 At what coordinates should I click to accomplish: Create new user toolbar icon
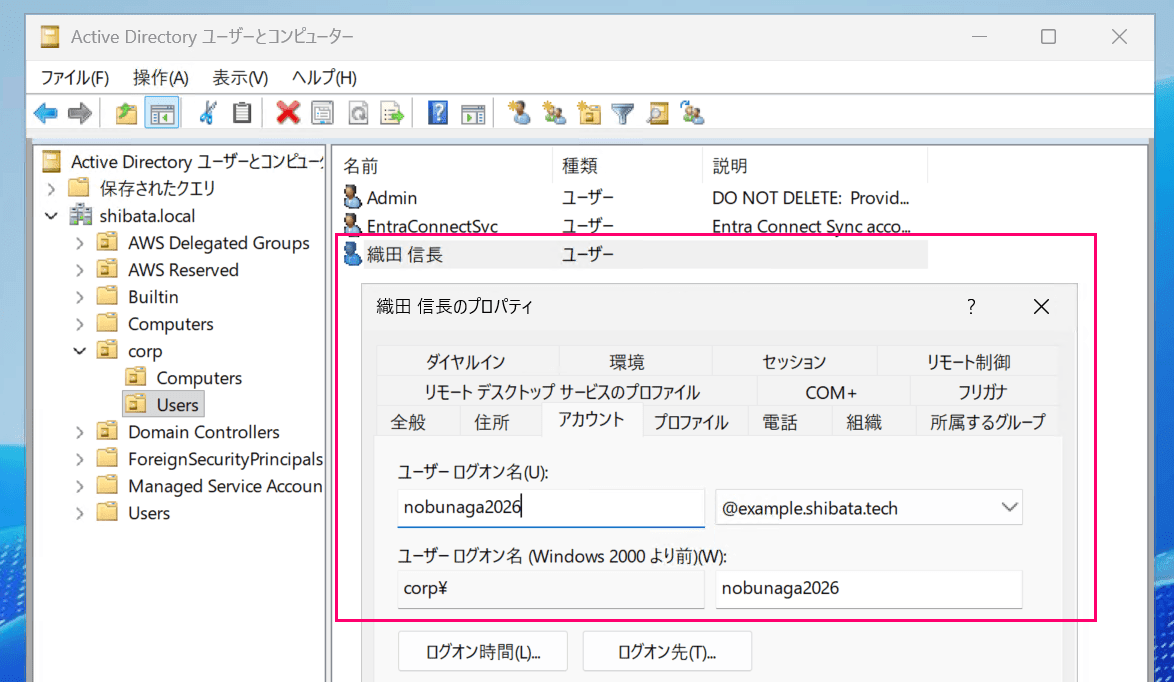pyautogui.click(x=519, y=114)
